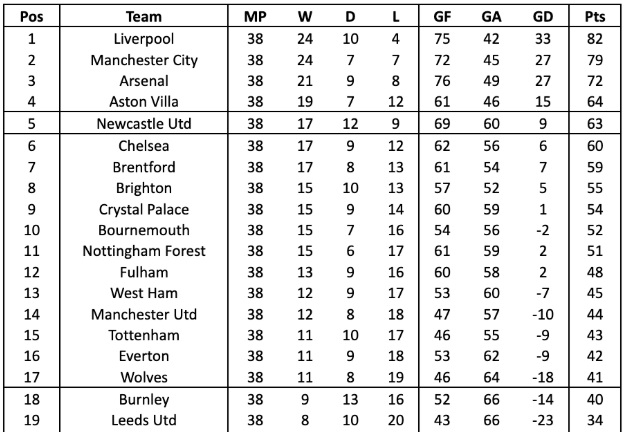629x432 pixels.
Task: Select the Liverpool team cell
Action: point(144,39)
